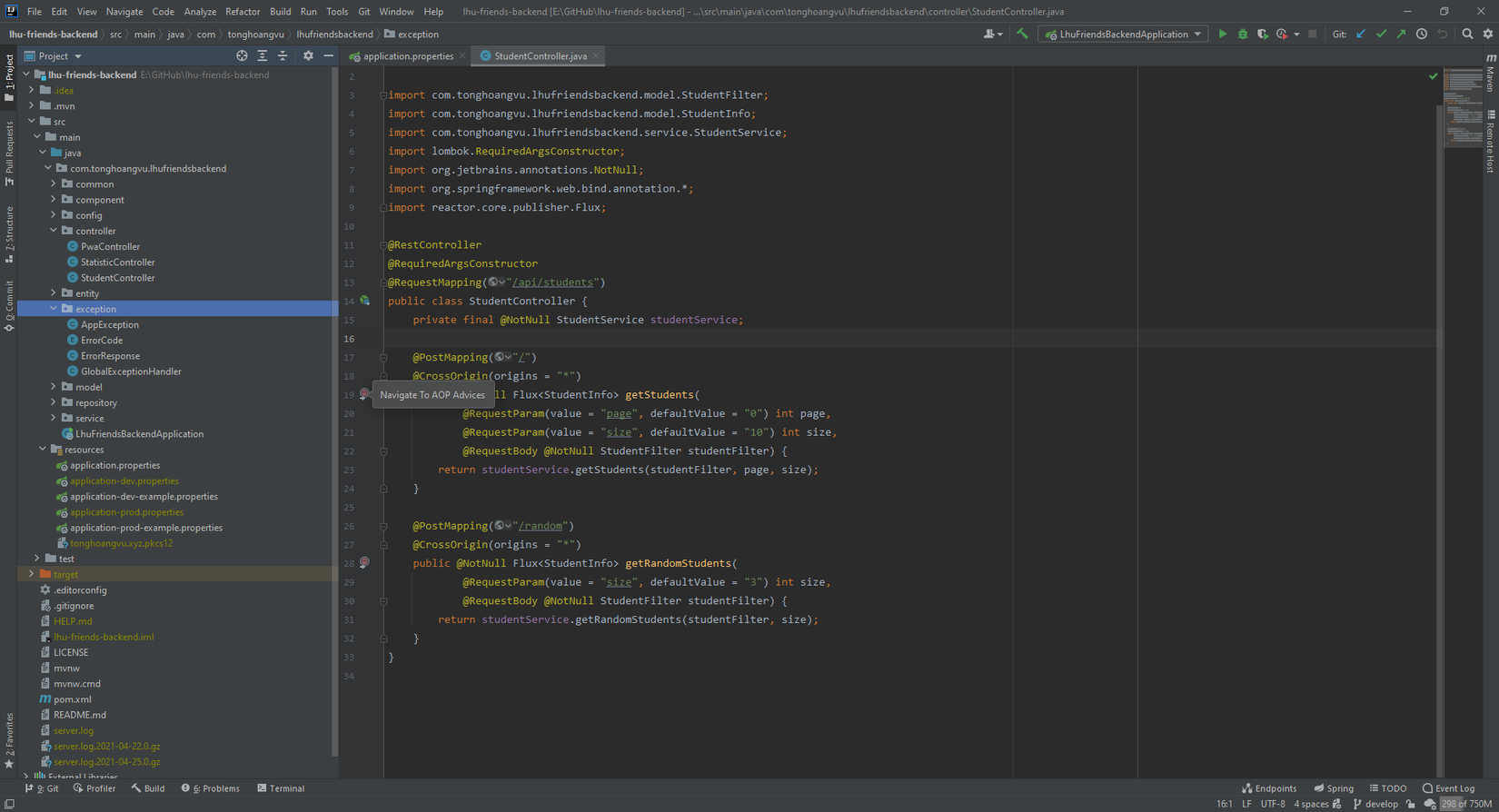Start debugging with the bug icon
The height and width of the screenshot is (812, 1499).
click(1243, 35)
